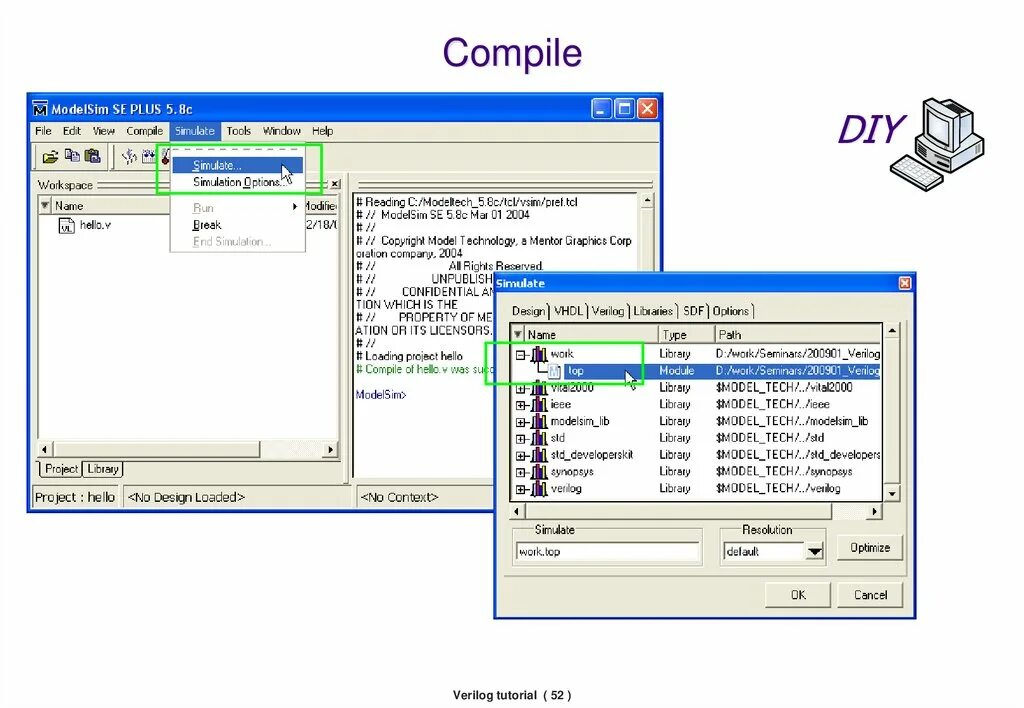Click the OK button in Simulate dialog
Screen dimensions: 1024x708
pyautogui.click(x=798, y=595)
